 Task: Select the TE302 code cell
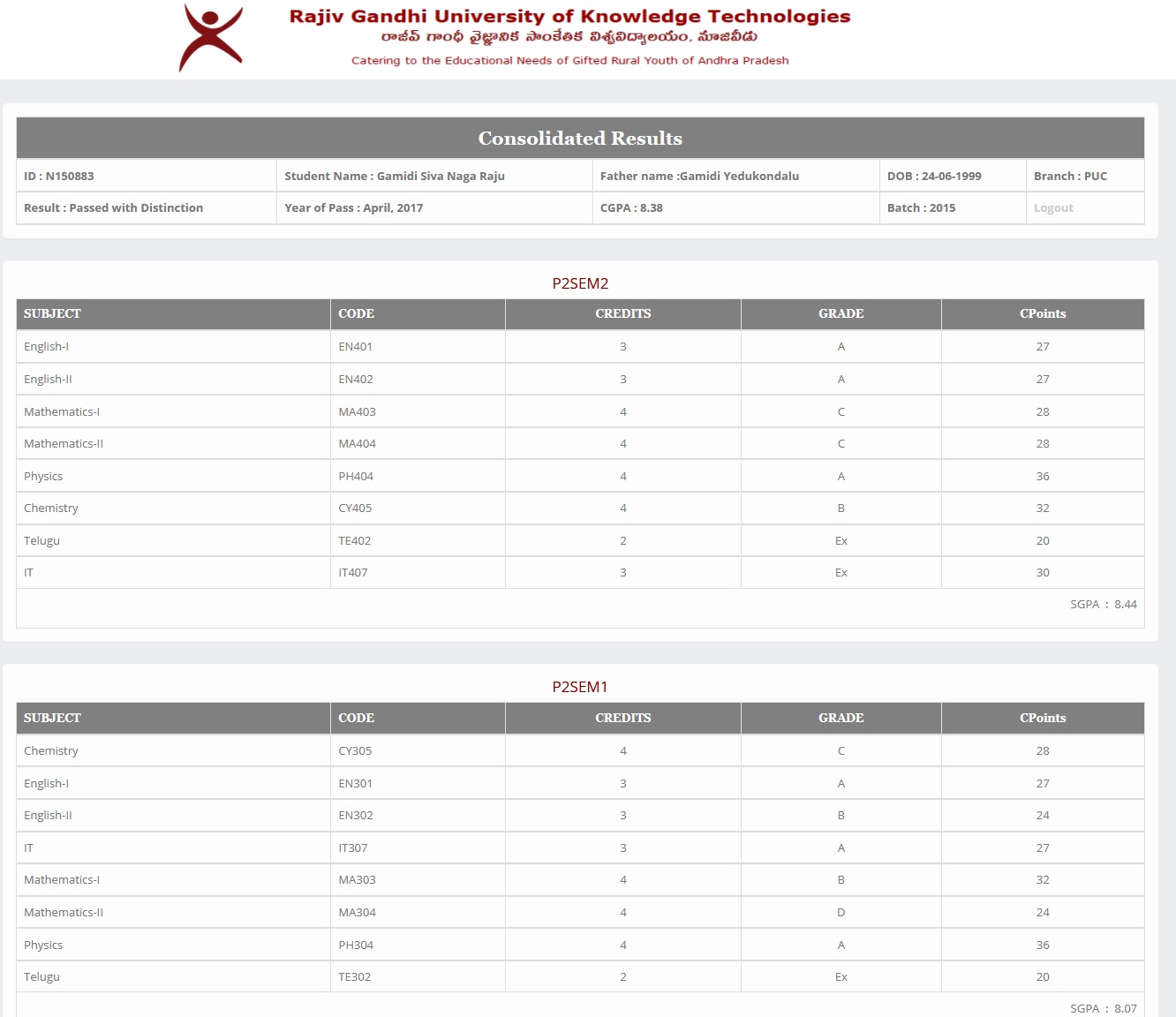pos(418,977)
